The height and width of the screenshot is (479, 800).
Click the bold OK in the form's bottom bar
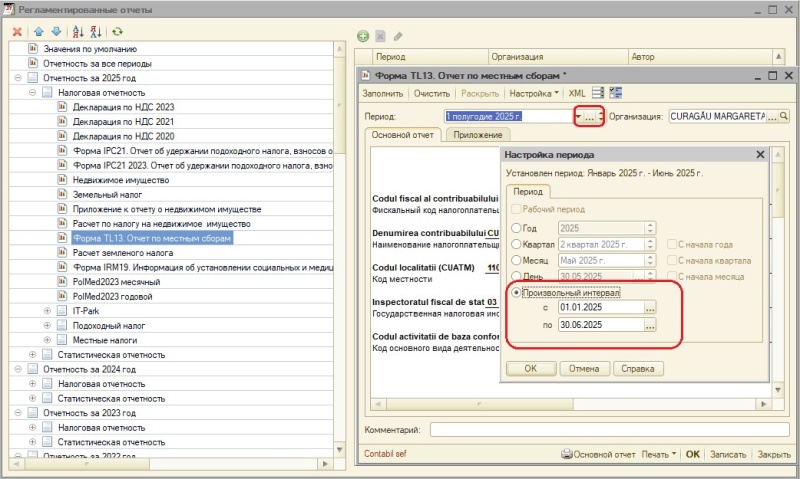[692, 454]
